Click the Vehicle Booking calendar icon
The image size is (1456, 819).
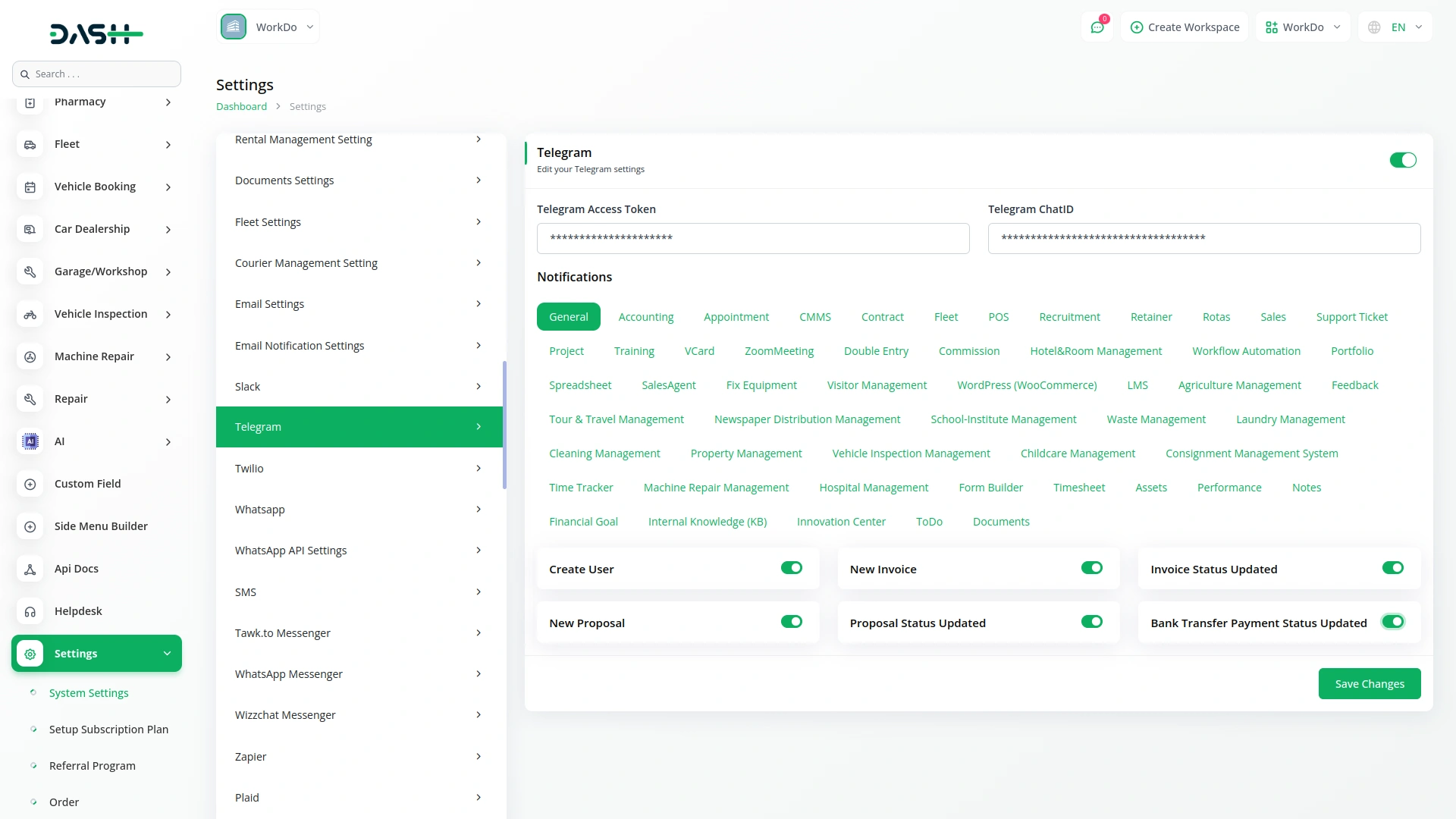tap(30, 187)
